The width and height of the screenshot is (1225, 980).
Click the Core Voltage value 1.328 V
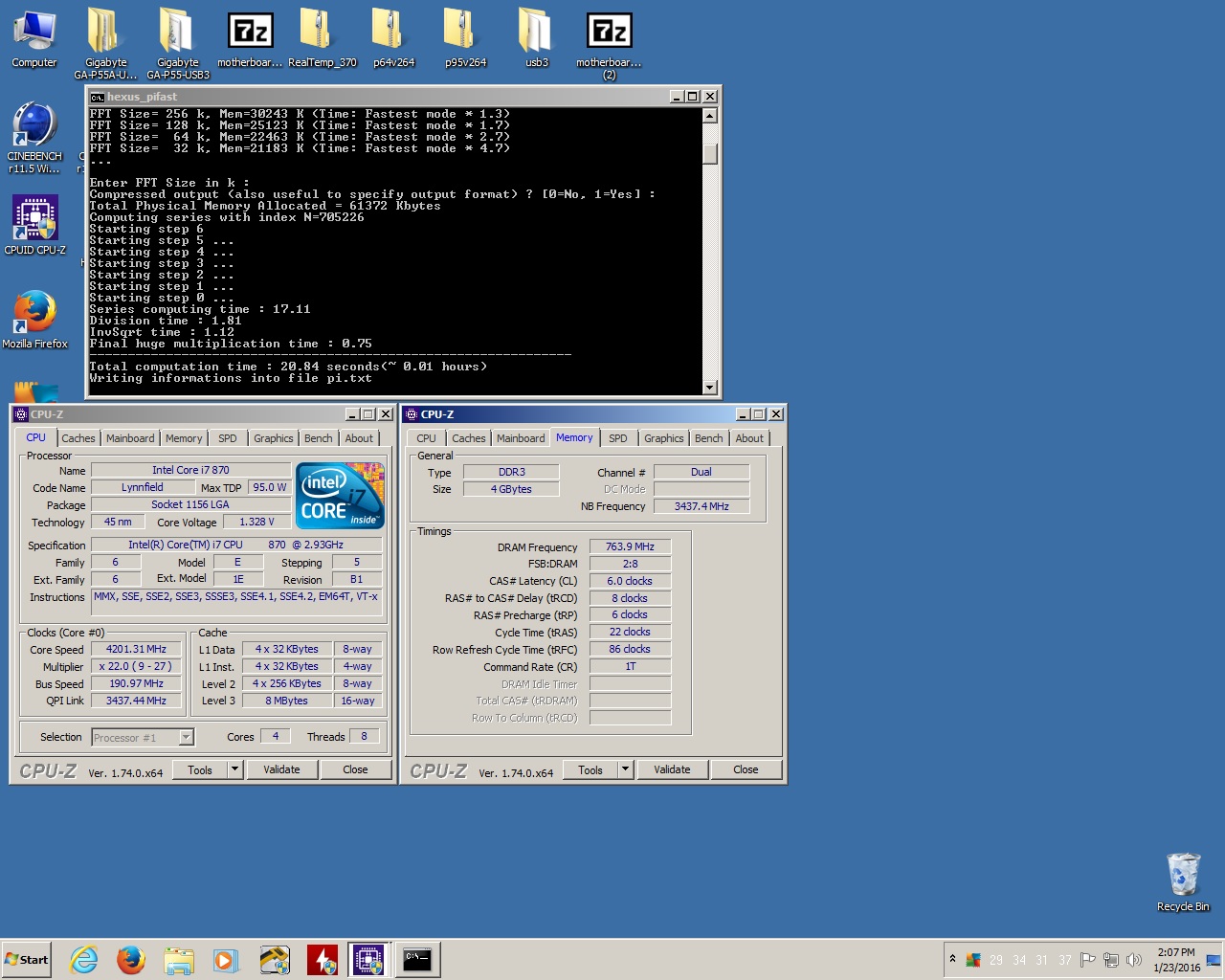coord(256,522)
